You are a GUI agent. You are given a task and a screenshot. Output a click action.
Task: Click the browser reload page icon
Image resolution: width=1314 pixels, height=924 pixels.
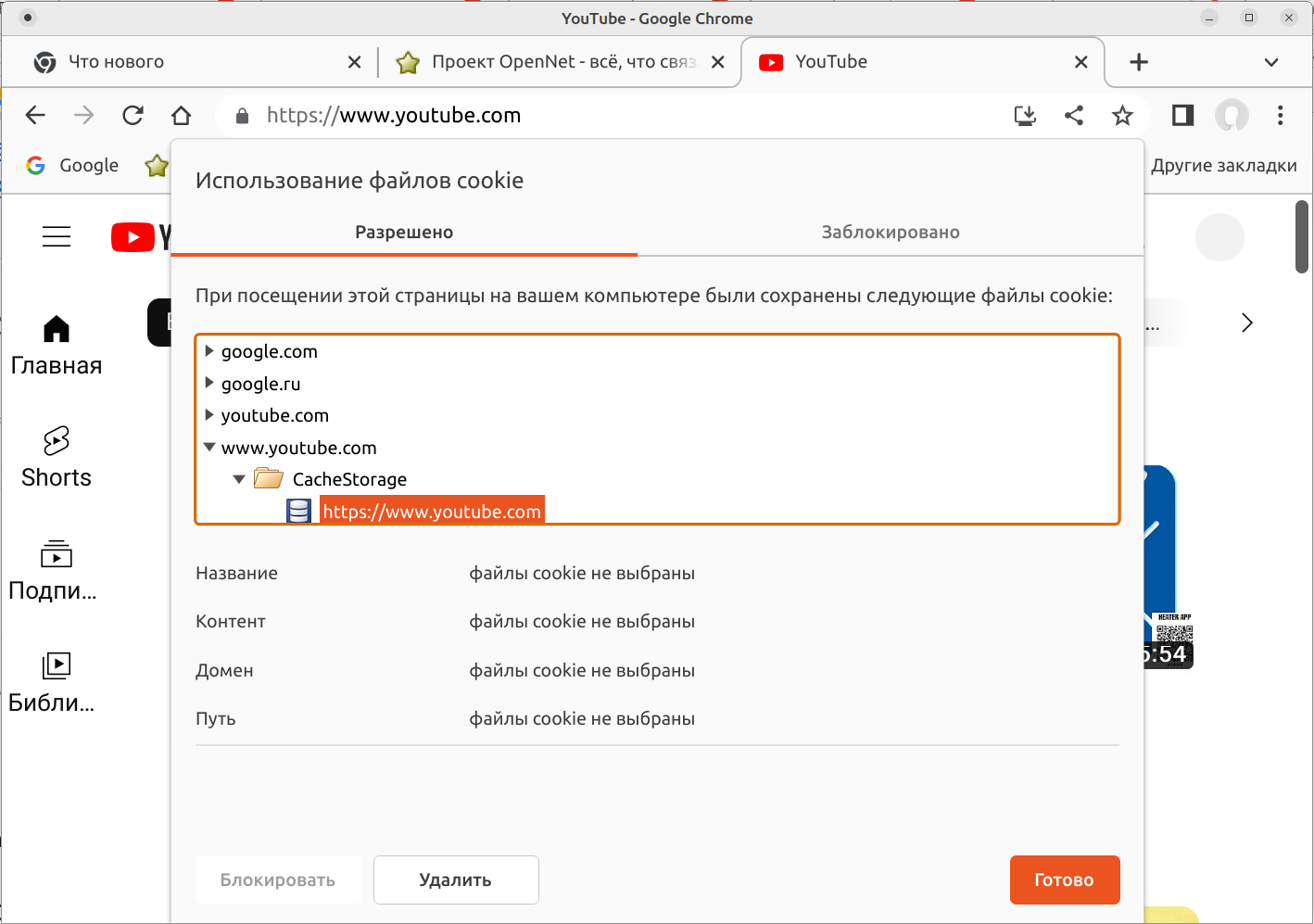(133, 115)
